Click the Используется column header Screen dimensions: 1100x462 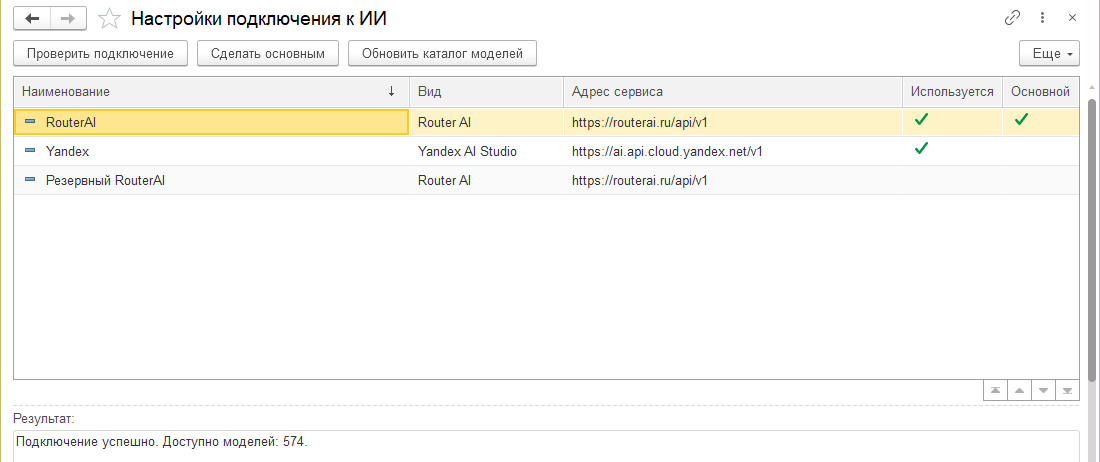point(952,92)
